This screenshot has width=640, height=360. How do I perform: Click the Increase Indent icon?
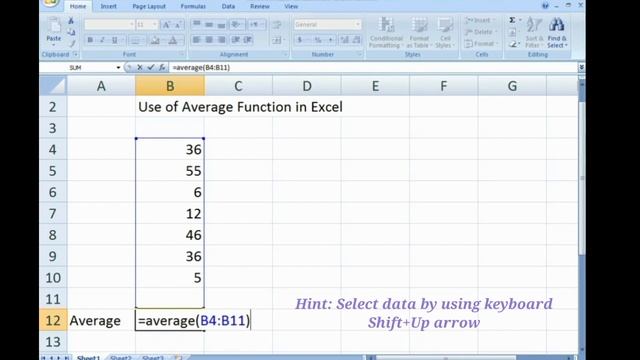[x=248, y=40]
